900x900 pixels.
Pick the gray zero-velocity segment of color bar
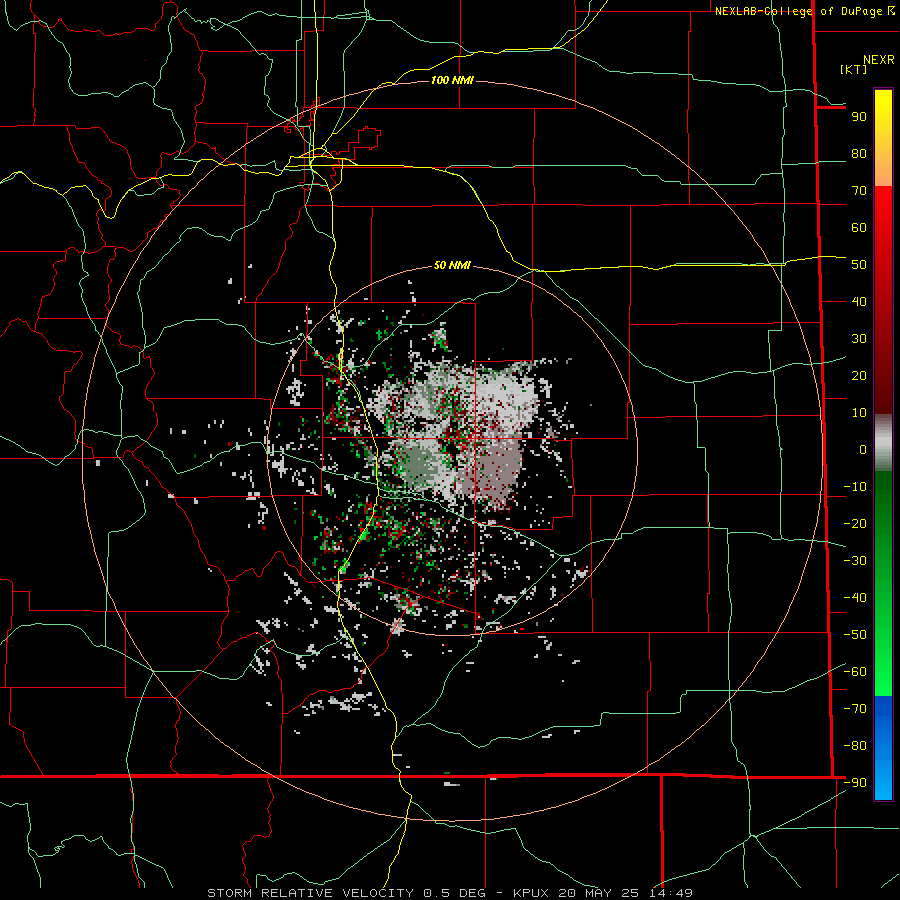[883, 443]
